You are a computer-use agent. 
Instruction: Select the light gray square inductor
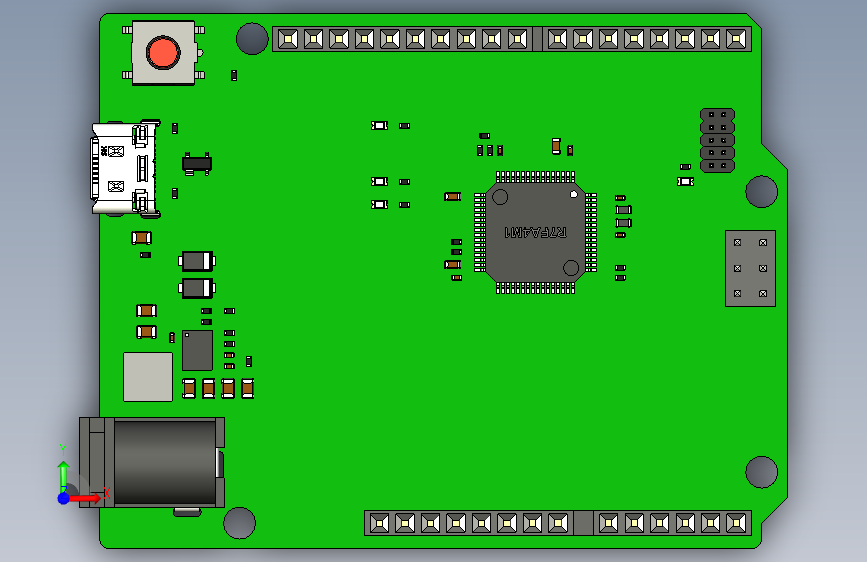148,377
